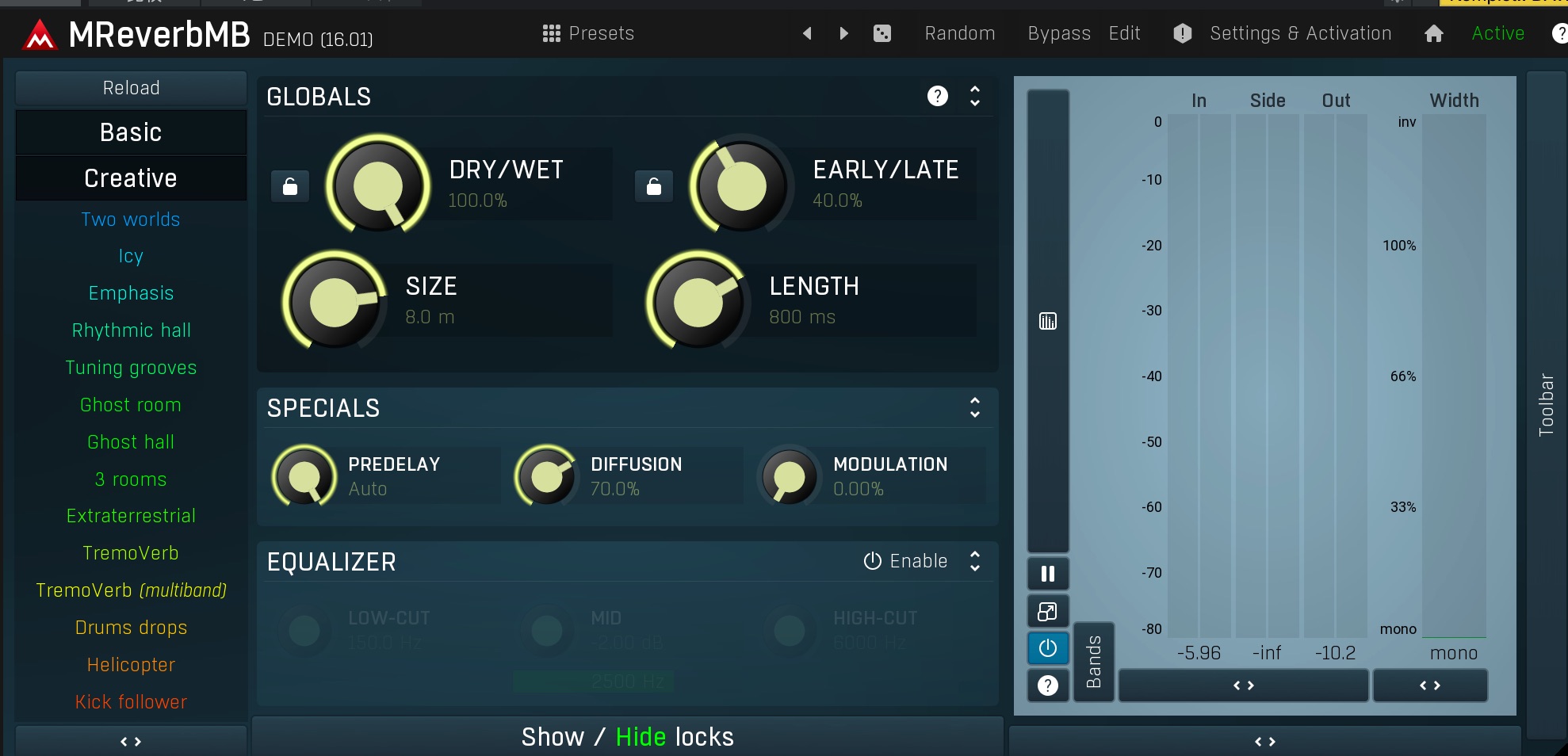Click the meter popup window icon

(x=1047, y=611)
